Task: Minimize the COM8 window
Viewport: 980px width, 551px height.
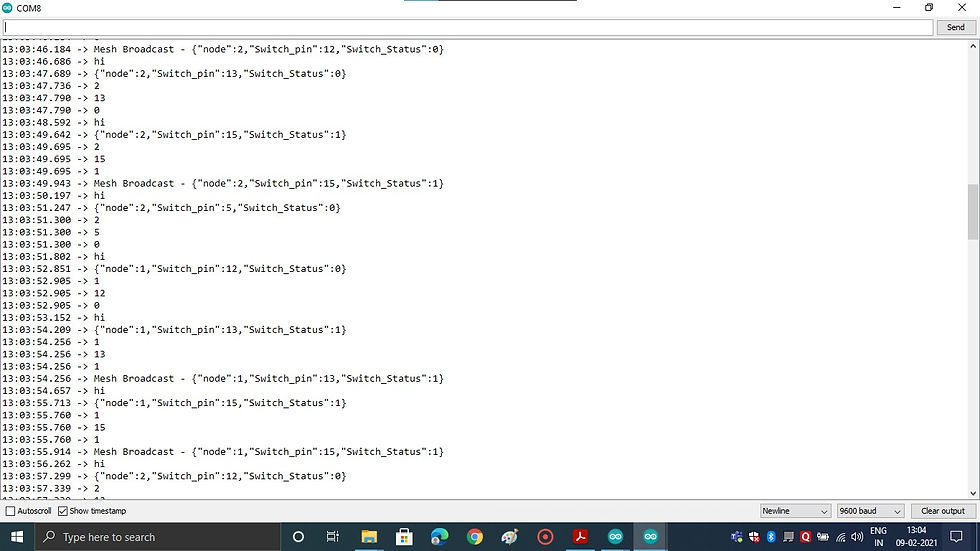Action: point(896,7)
